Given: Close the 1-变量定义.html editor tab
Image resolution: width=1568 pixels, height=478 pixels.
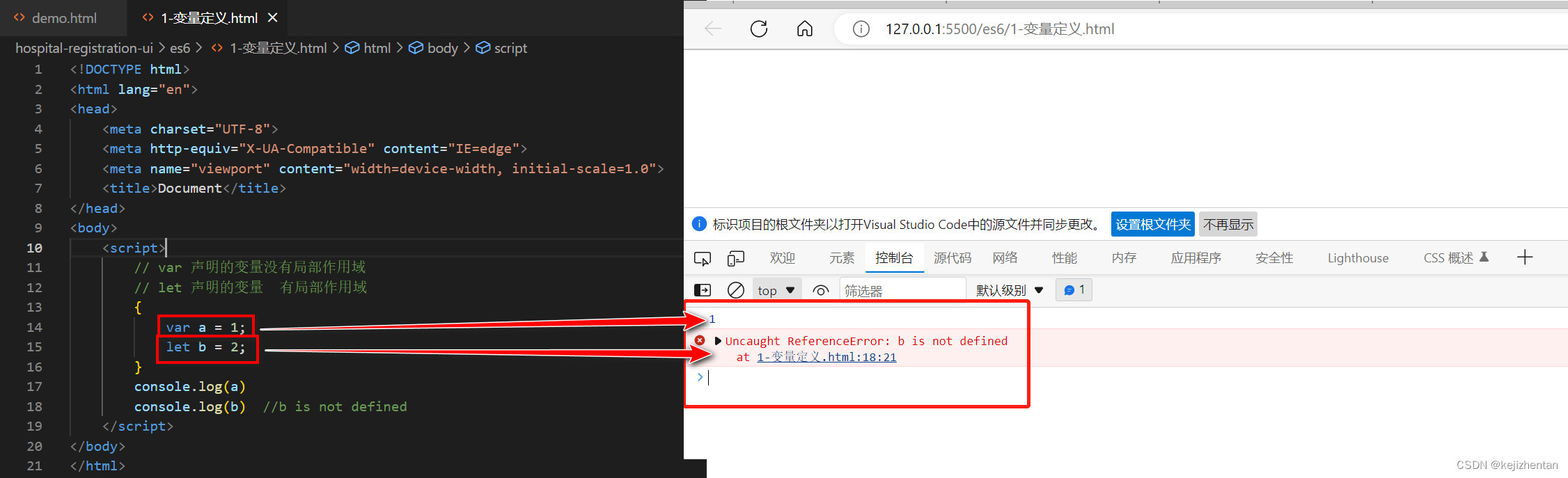Looking at the screenshot, I should coord(273,17).
